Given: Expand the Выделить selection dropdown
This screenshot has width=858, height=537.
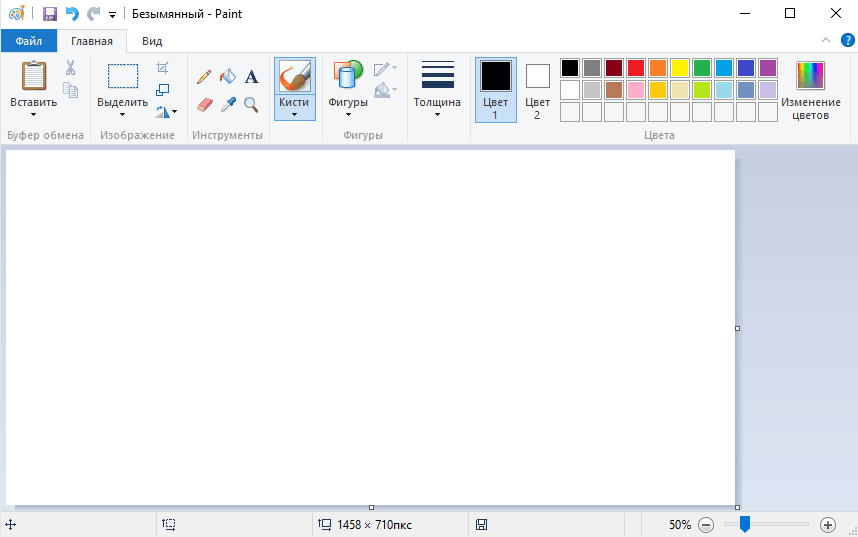Looking at the screenshot, I should point(122,114).
